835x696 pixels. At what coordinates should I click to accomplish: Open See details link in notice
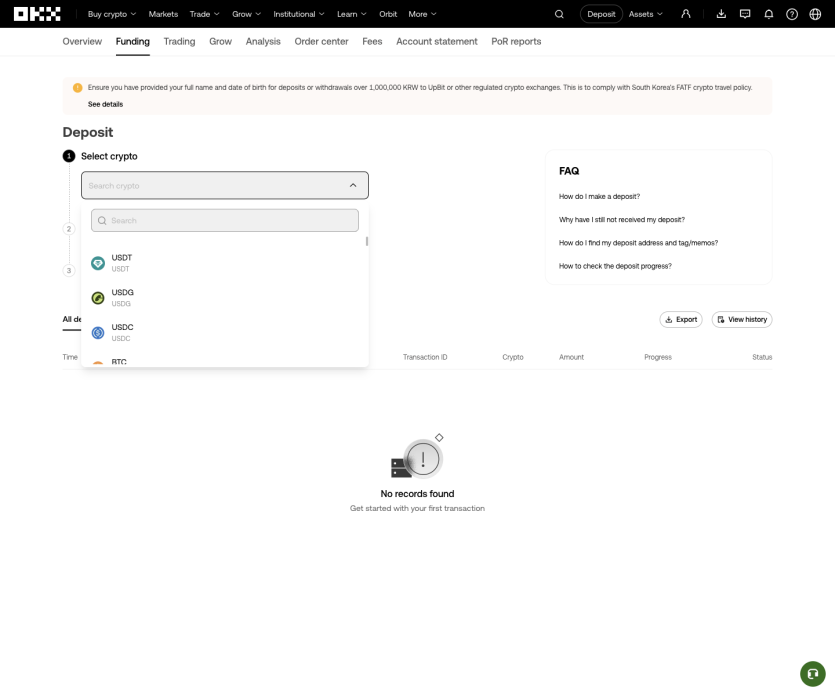click(105, 104)
